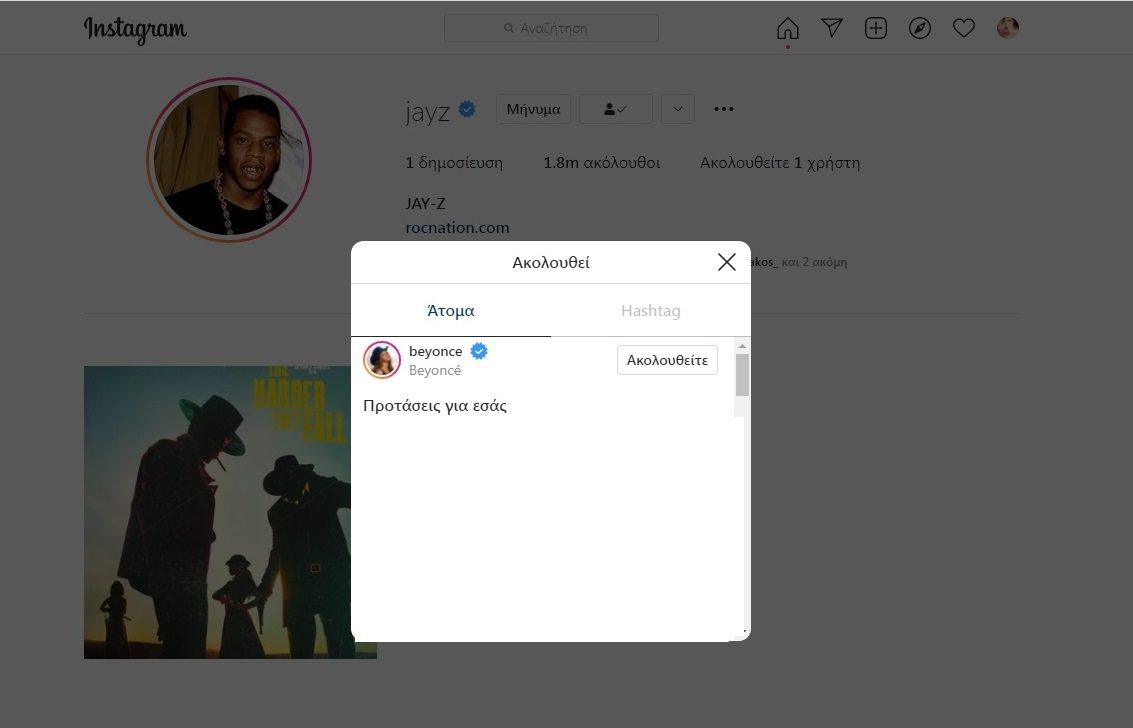This screenshot has height=728, width=1133.
Task: Click 'JAY-Z' display name text
Action: tap(426, 204)
